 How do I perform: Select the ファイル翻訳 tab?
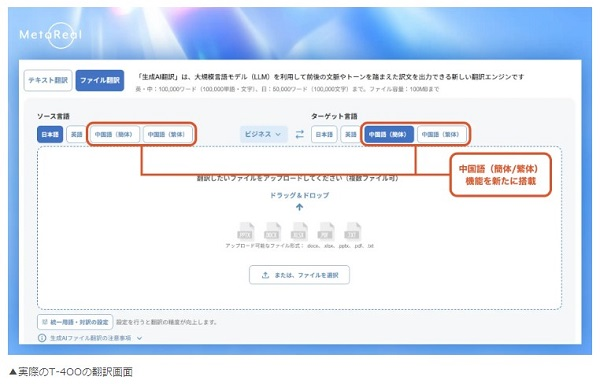[100, 80]
